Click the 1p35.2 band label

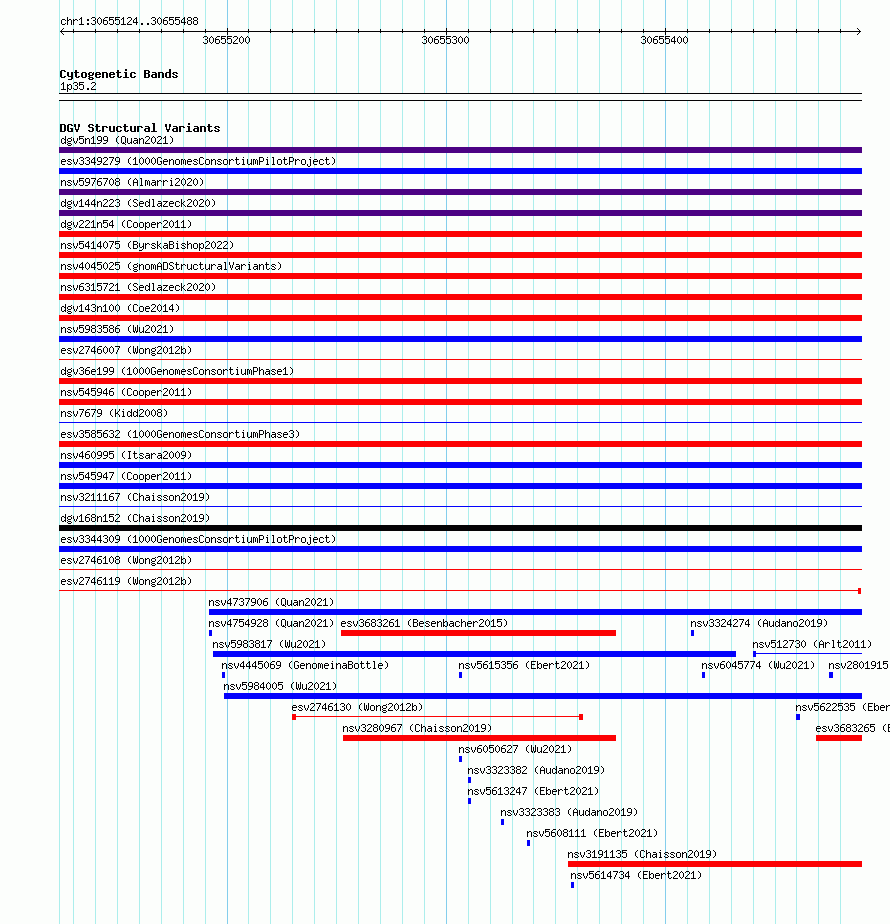(78, 87)
